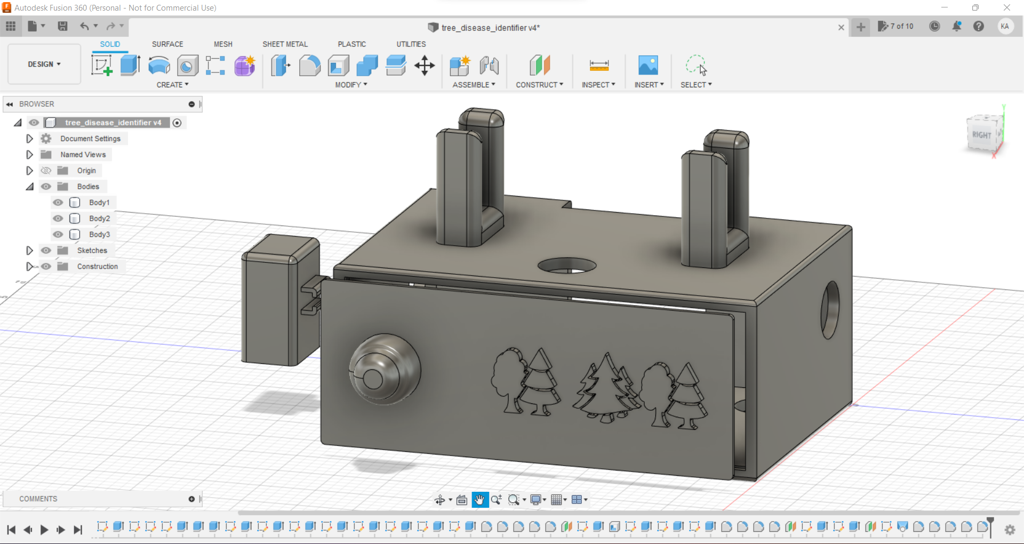Choose the Fillet tool in Modify
Image resolution: width=1024 pixels, height=544 pixels.
point(310,66)
